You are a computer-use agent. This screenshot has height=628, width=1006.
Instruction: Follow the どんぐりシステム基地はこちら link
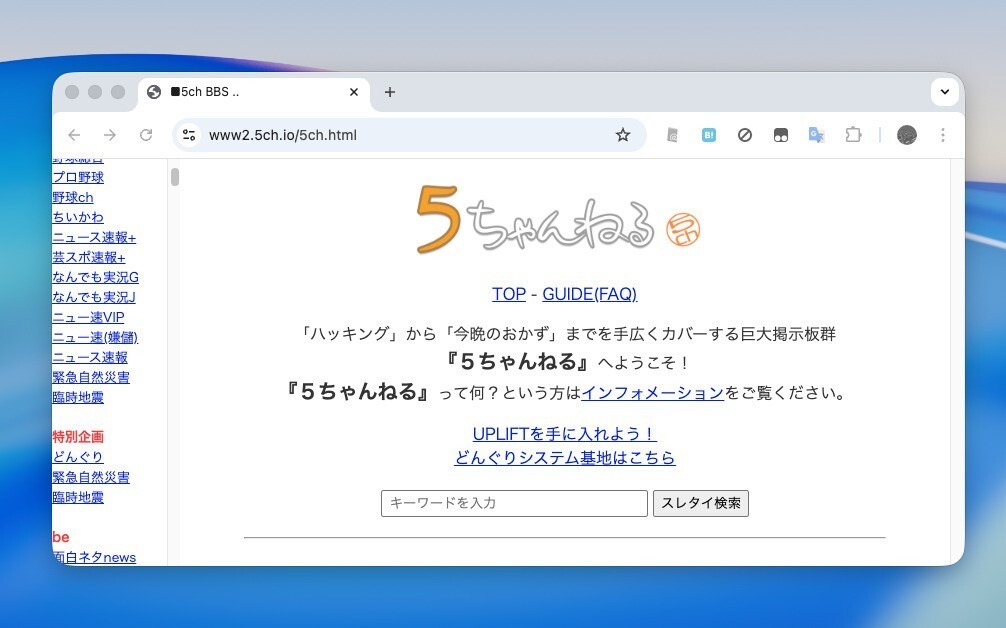point(565,457)
